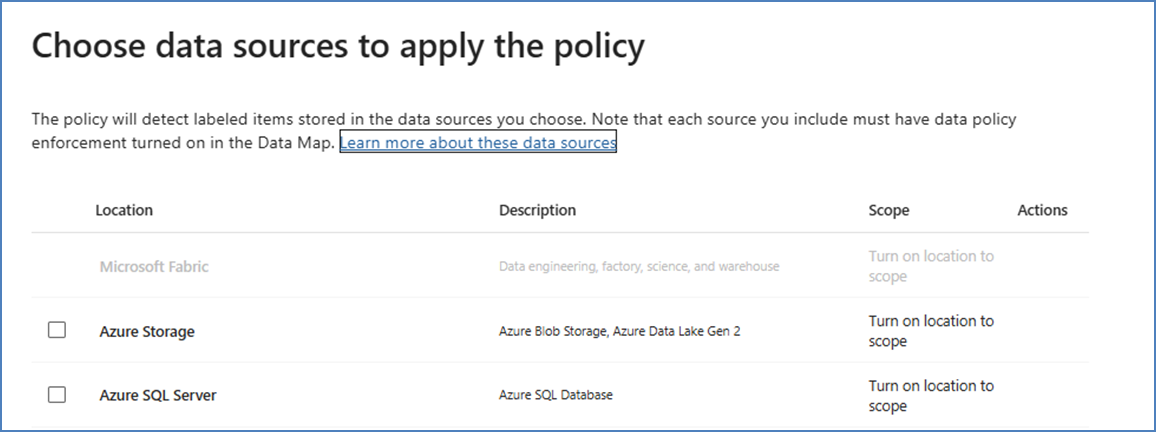Click the 'Azure SQL Database' description text

click(x=556, y=395)
